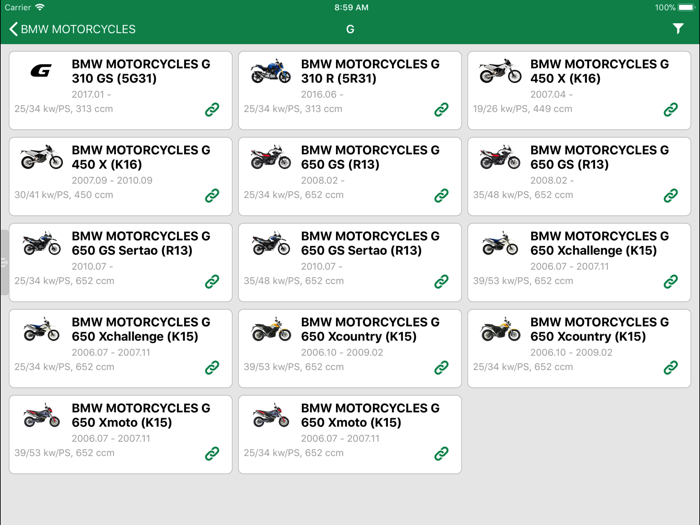Image resolution: width=700 pixels, height=525 pixels.
Task: Tap link icon on 19/26 kw G 450 X card
Action: coord(671,109)
